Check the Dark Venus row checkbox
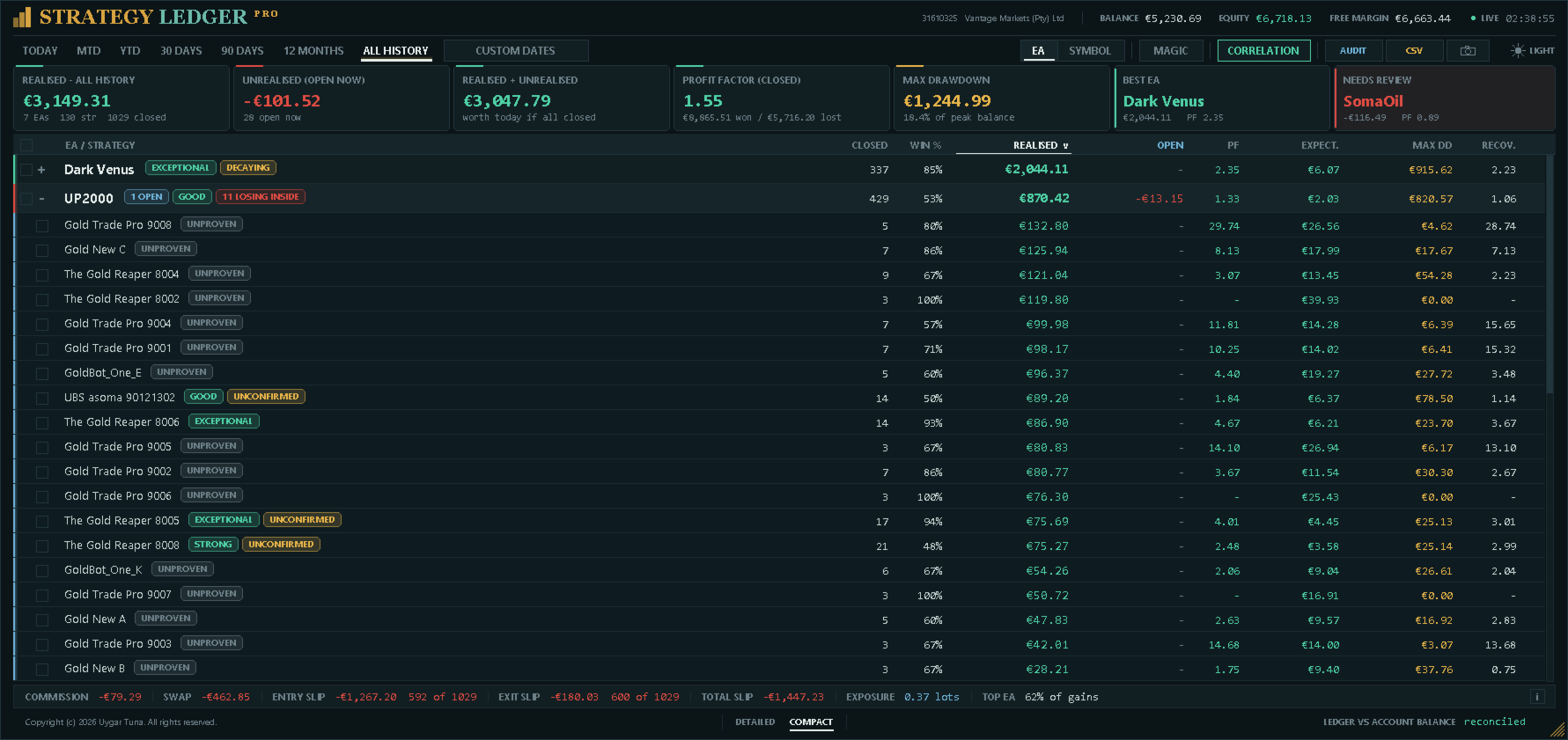 click(x=26, y=170)
